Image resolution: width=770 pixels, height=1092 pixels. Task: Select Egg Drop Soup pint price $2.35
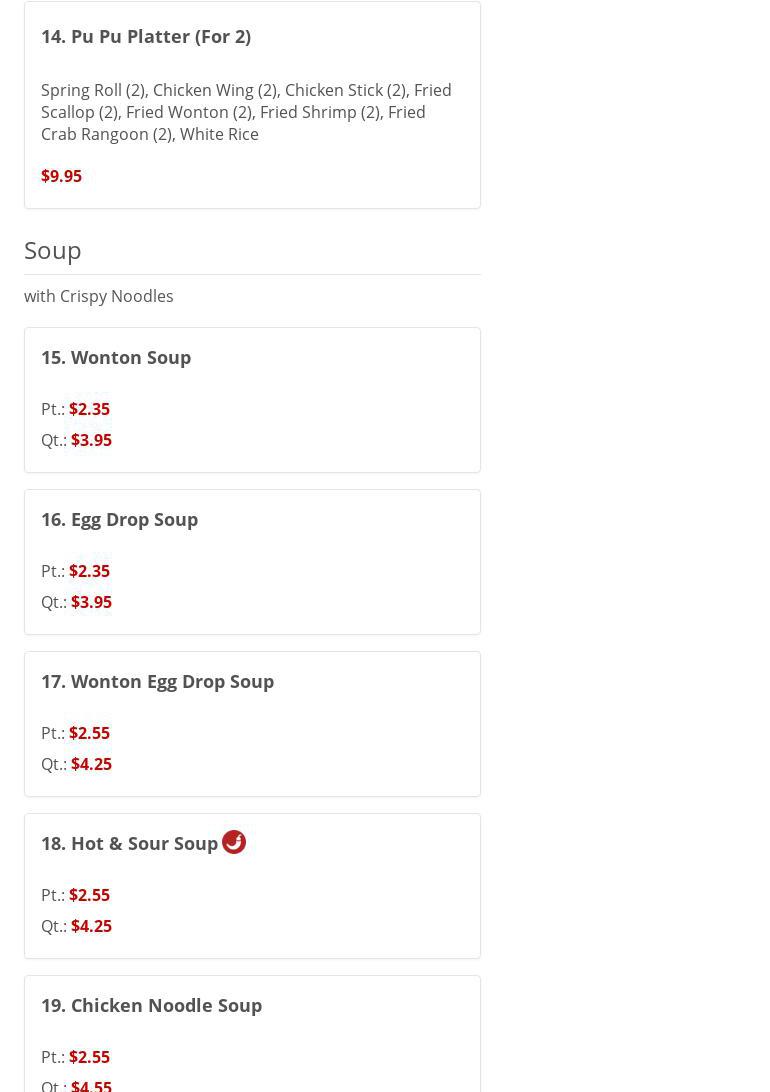click(89, 571)
